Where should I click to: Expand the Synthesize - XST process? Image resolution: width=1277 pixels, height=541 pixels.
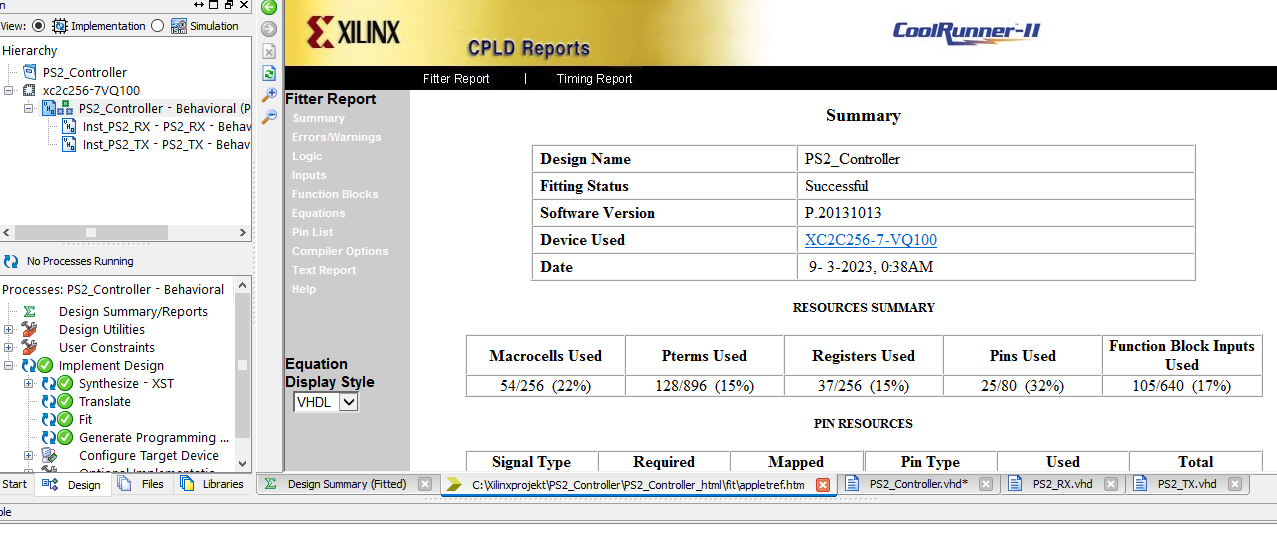click(x=29, y=384)
